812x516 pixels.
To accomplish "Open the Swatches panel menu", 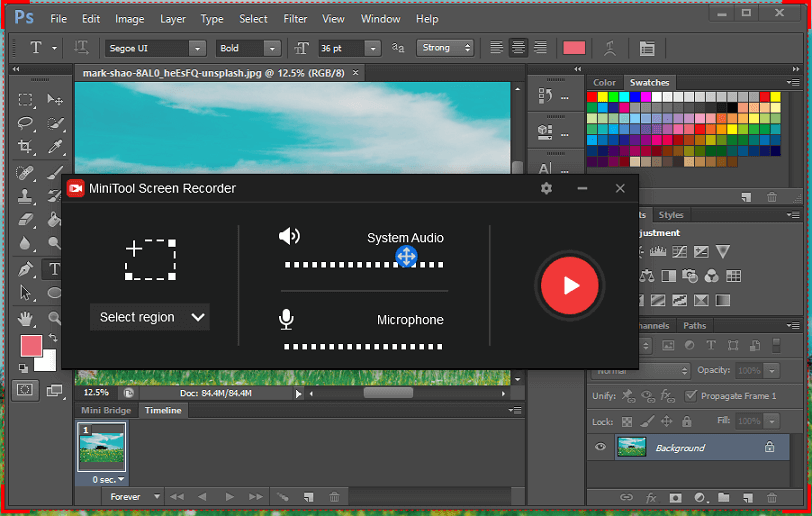I will coord(793,82).
